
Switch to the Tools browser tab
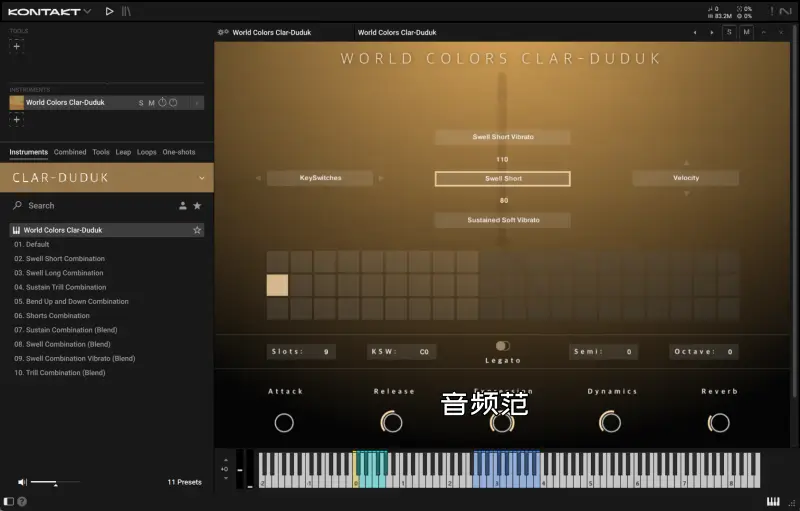(101, 152)
